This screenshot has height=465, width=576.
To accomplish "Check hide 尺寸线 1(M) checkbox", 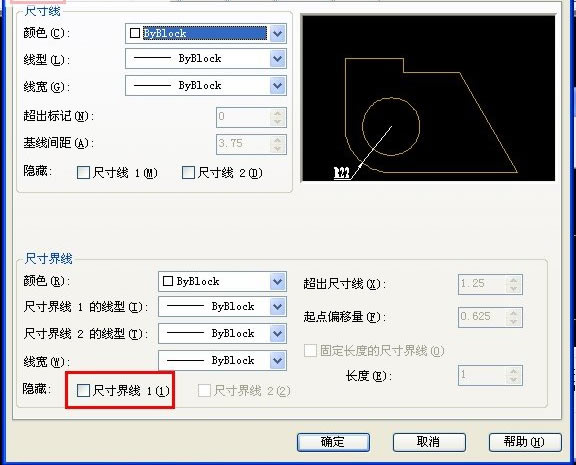I will tap(83, 173).
